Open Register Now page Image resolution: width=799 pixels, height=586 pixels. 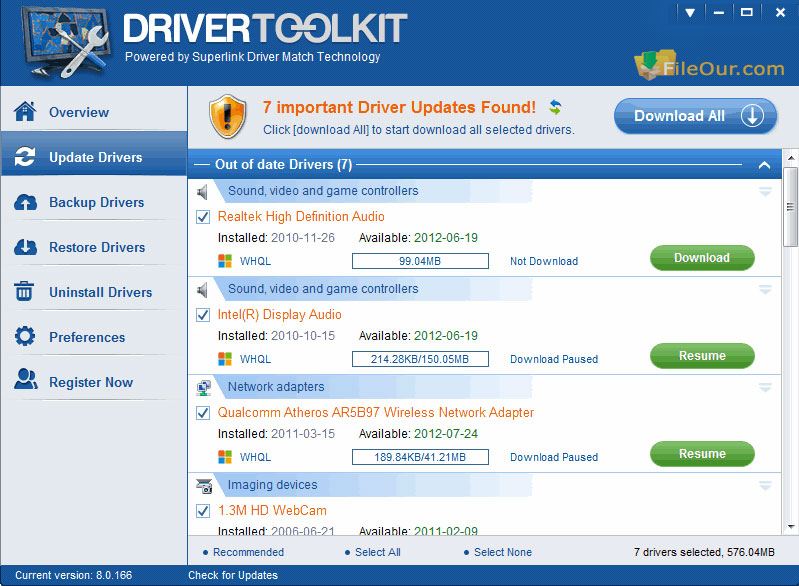tap(94, 382)
